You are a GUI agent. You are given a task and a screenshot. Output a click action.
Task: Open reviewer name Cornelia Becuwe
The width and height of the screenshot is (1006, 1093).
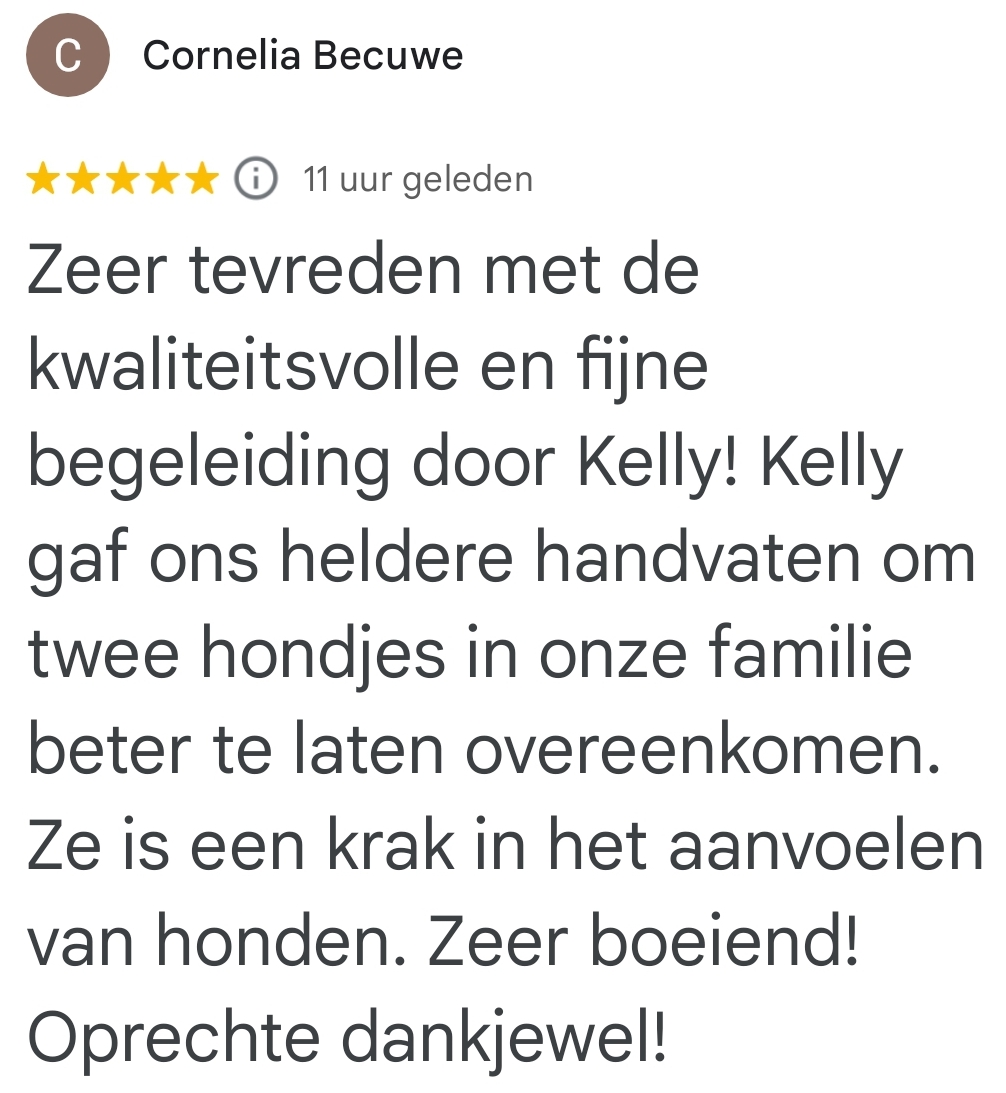[302, 56]
